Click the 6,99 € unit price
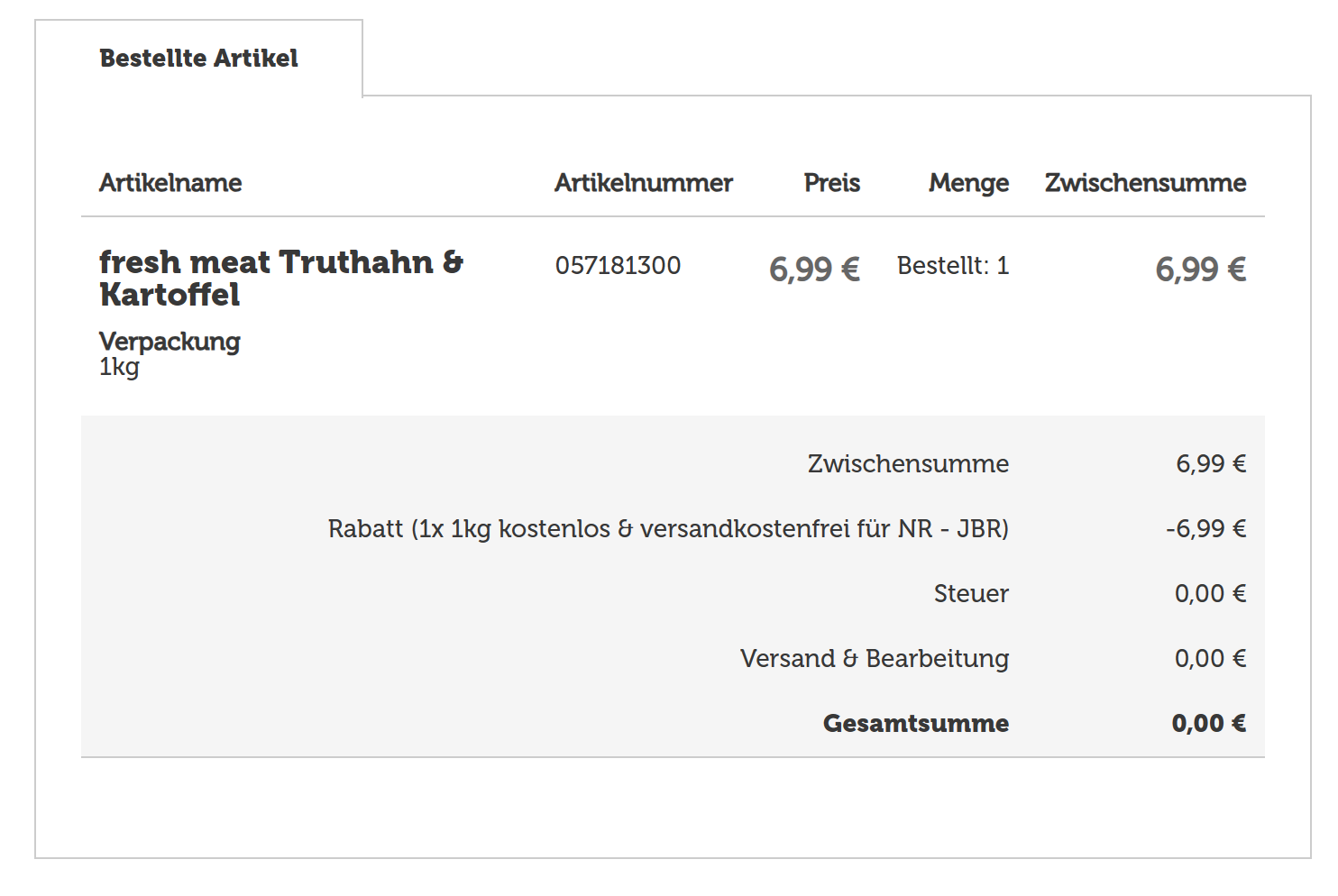 814,270
